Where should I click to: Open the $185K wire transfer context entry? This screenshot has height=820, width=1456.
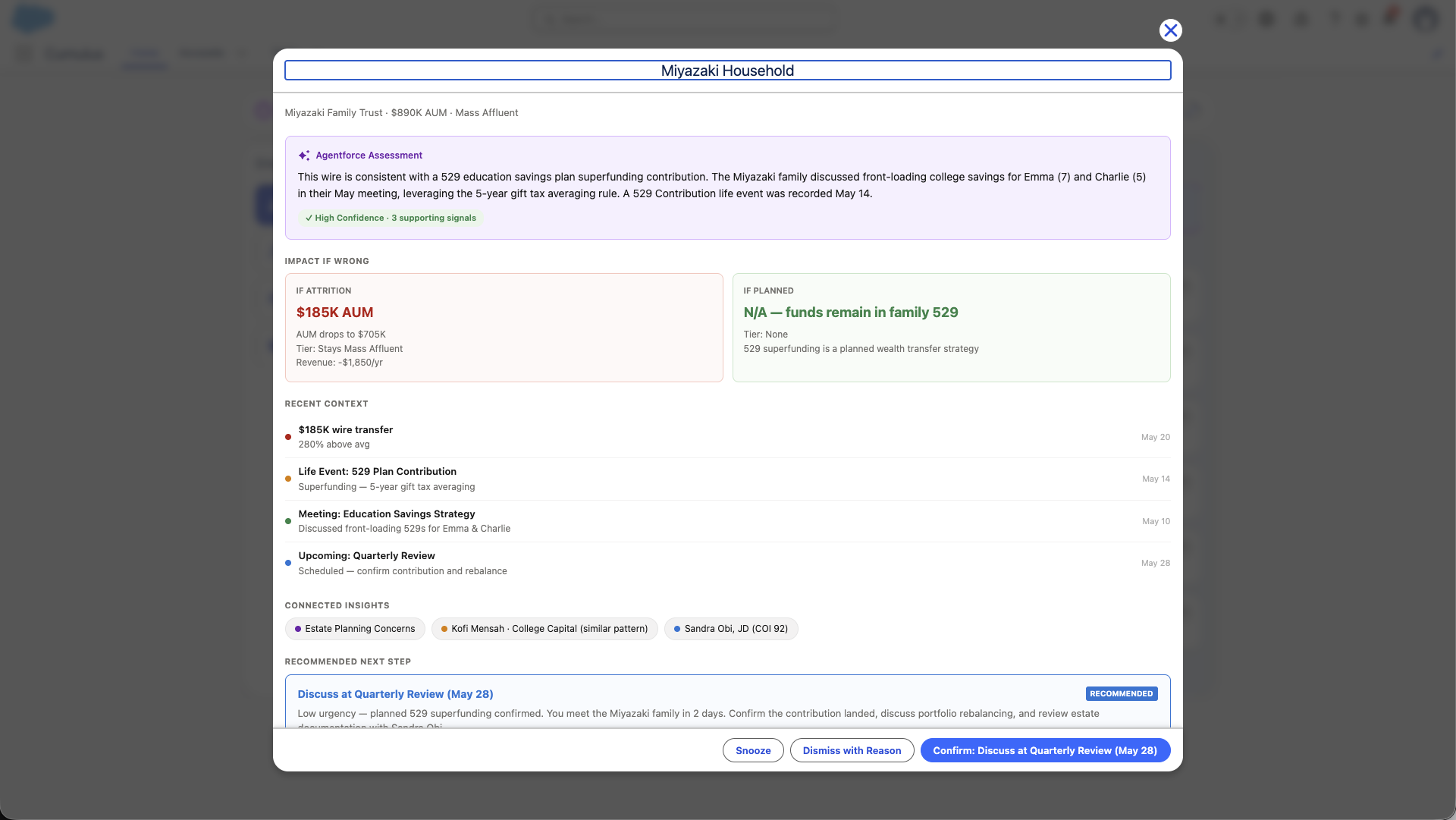[x=727, y=437]
